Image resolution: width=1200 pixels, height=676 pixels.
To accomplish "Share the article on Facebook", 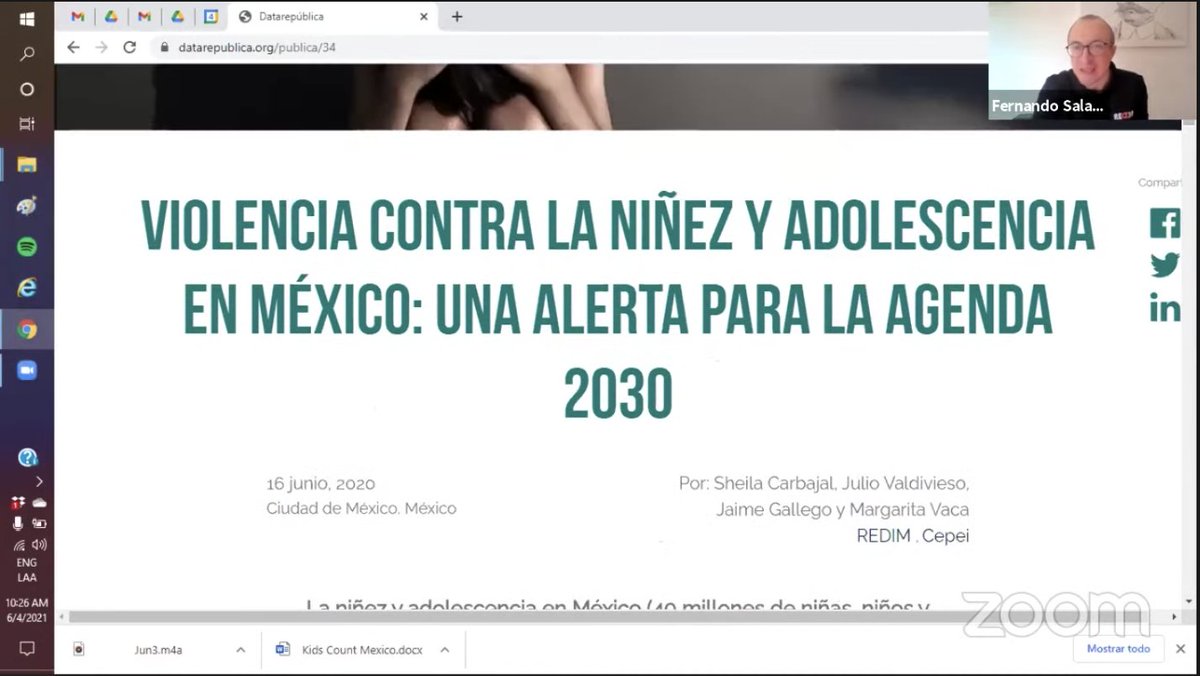I will click(1164, 223).
